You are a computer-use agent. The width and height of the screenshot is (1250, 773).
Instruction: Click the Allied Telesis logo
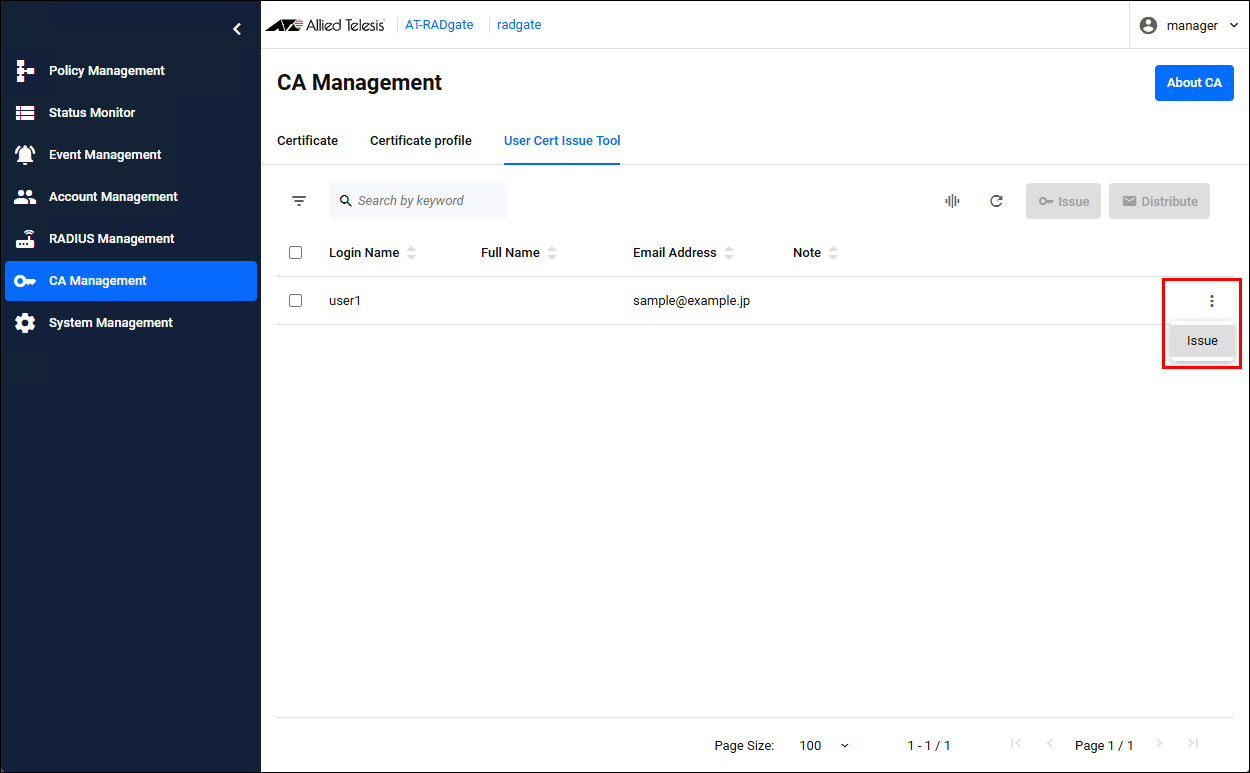325,25
